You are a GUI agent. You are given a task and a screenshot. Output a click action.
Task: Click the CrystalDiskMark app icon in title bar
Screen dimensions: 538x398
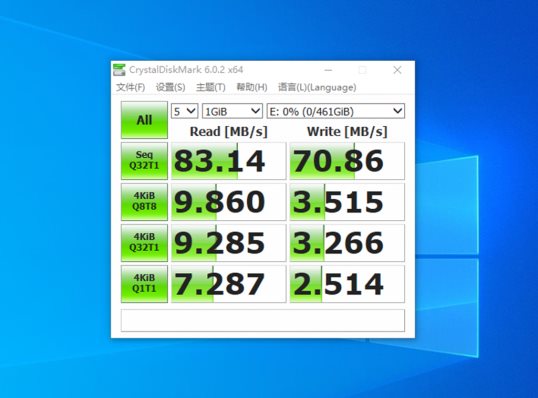(119, 70)
